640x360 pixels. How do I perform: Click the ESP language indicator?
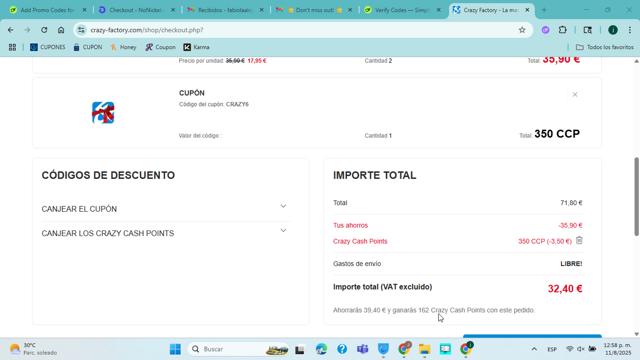(552, 349)
